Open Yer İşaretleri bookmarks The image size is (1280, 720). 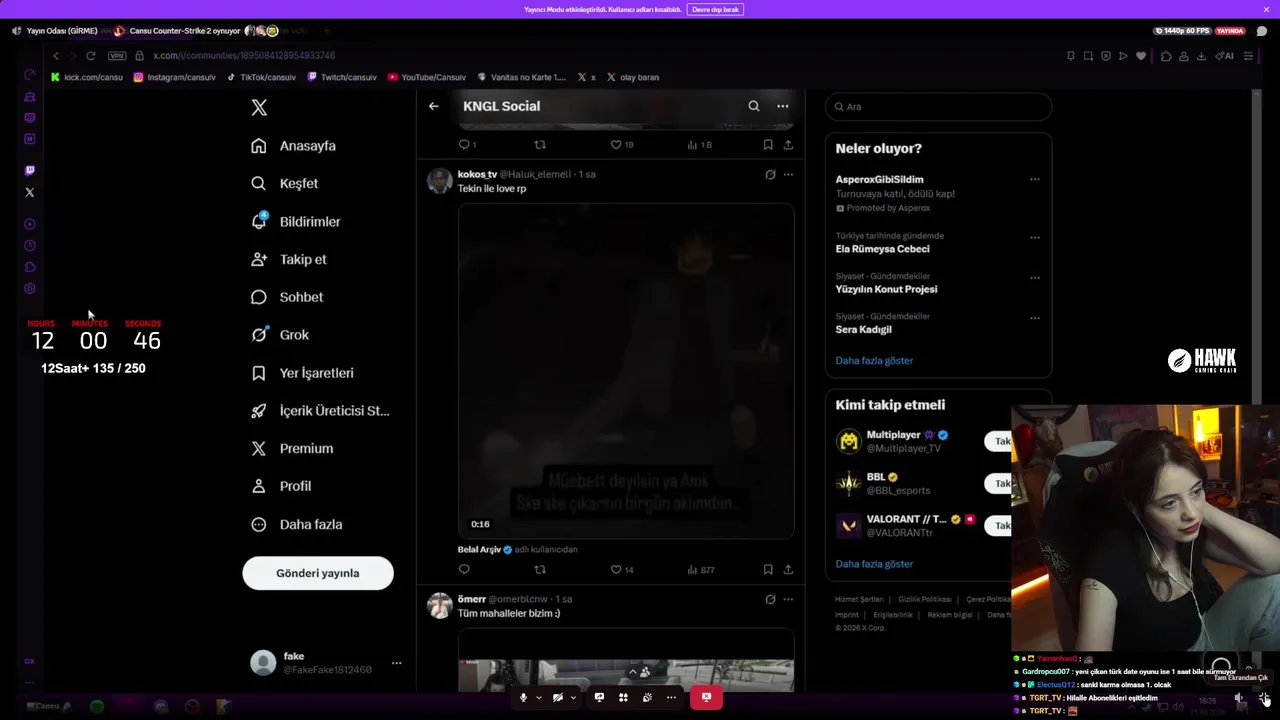(x=302, y=373)
